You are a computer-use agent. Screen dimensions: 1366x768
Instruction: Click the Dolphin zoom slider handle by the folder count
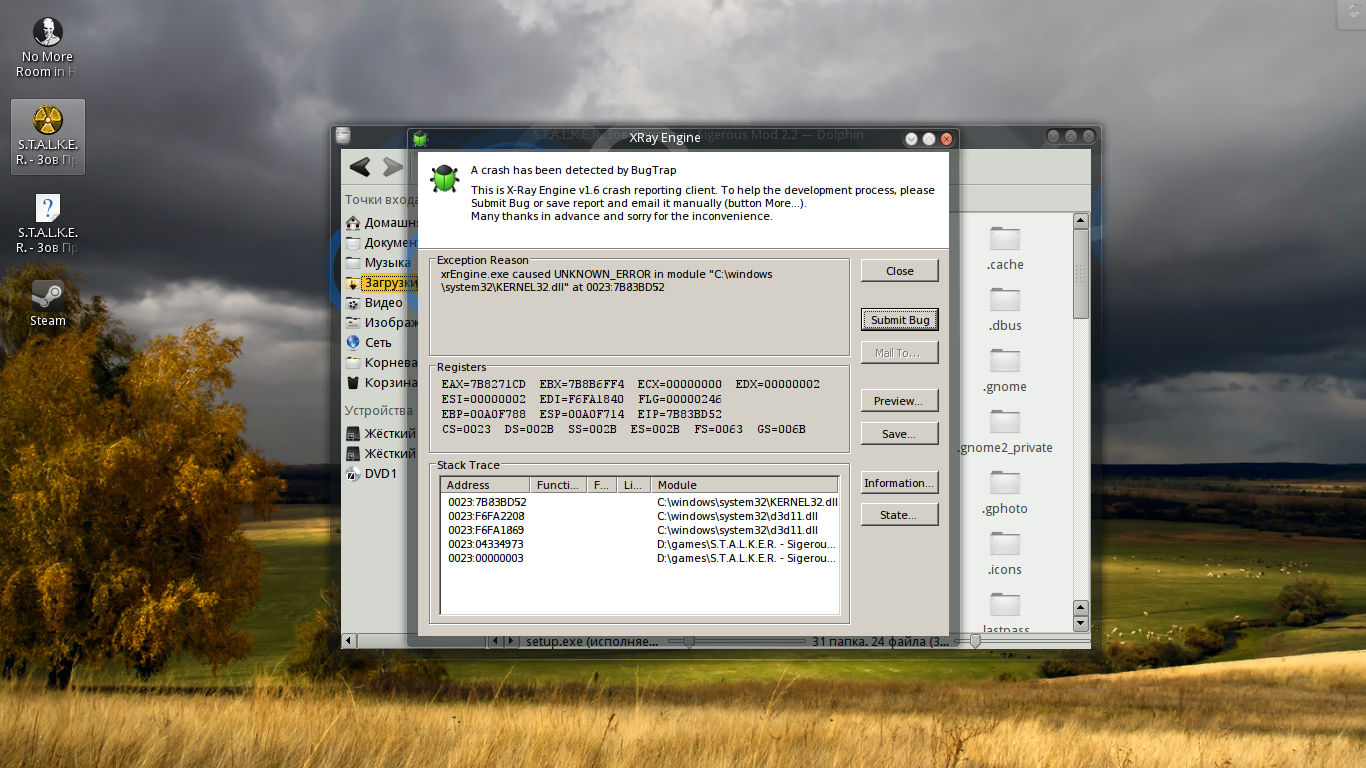click(x=975, y=641)
